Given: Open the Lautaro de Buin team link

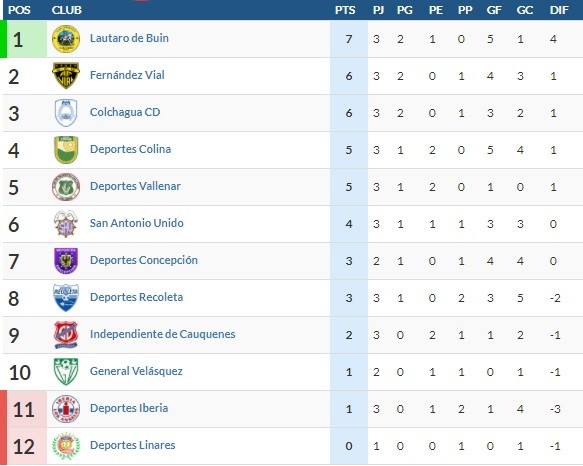Looking at the screenshot, I should (129, 38).
